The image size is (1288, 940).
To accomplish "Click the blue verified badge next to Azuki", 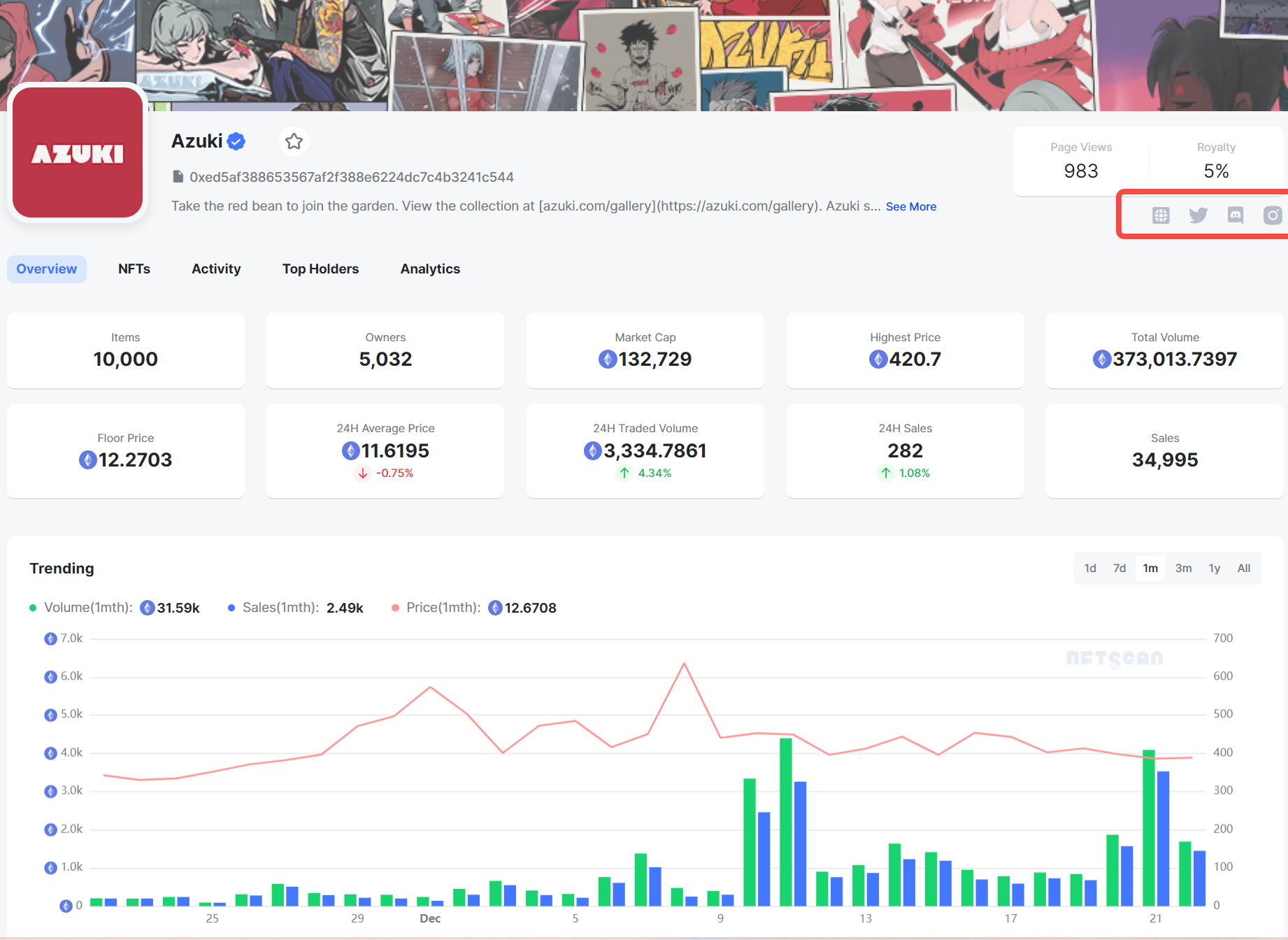I will pos(236,141).
